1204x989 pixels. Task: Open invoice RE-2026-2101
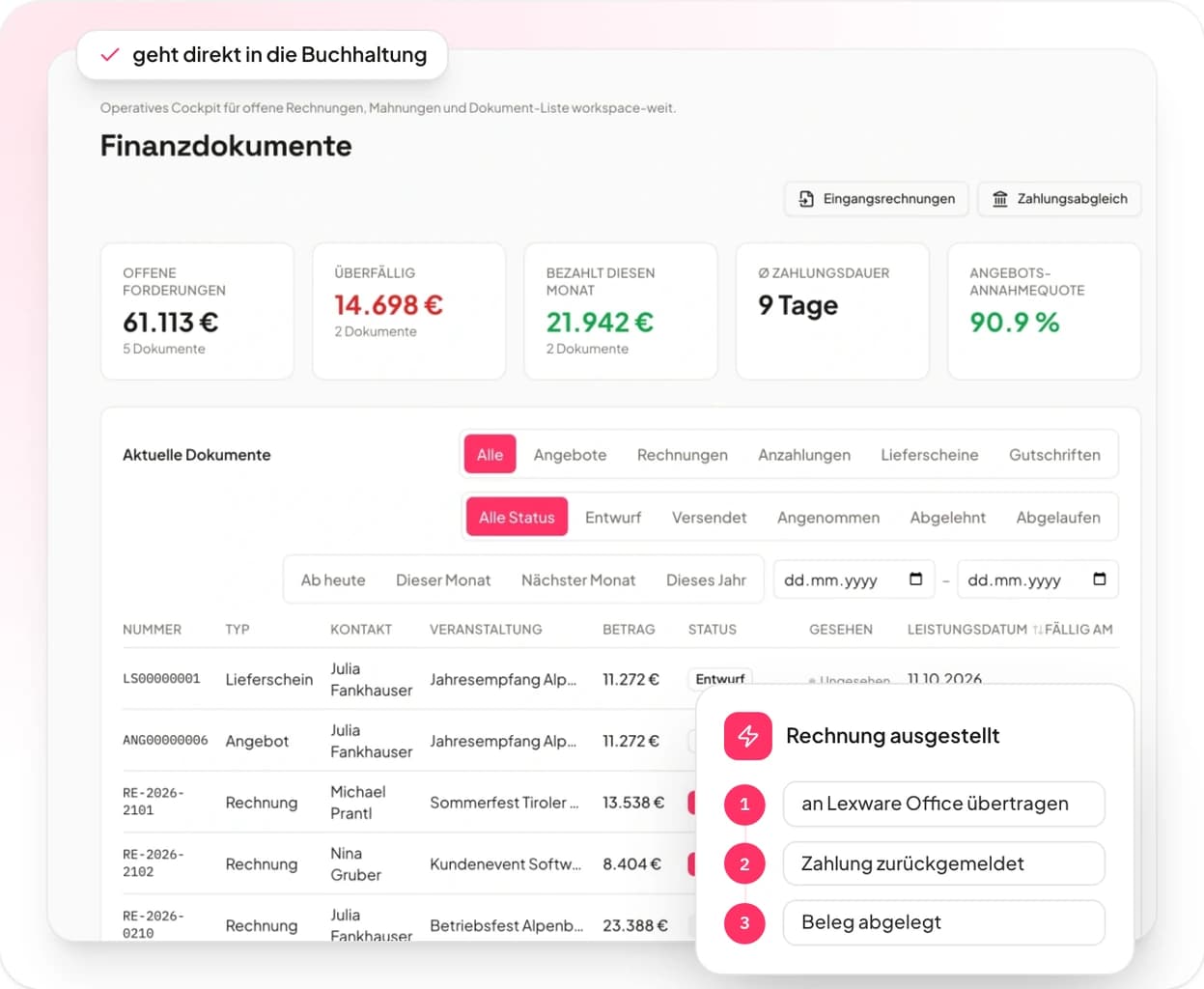[x=154, y=802]
